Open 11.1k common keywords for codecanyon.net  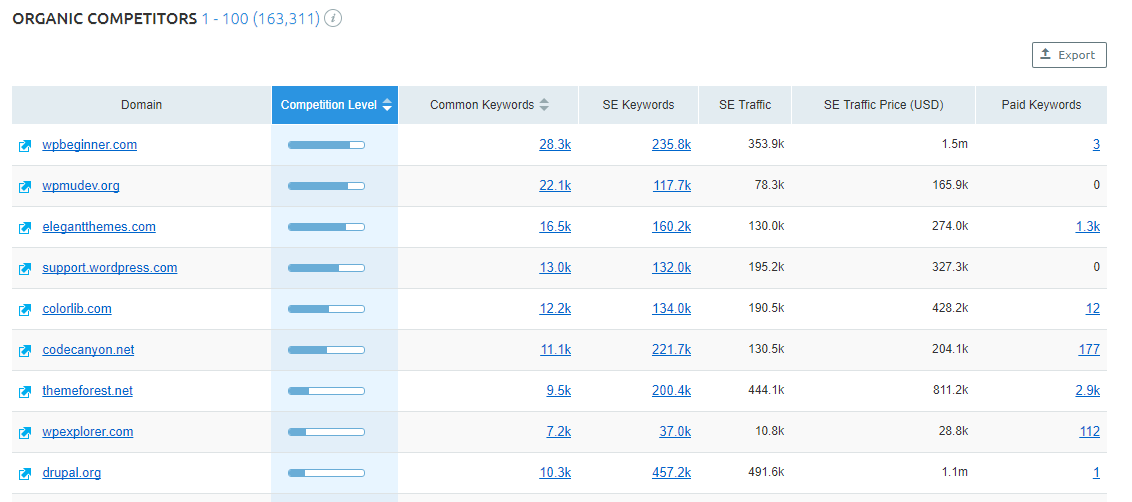555,350
